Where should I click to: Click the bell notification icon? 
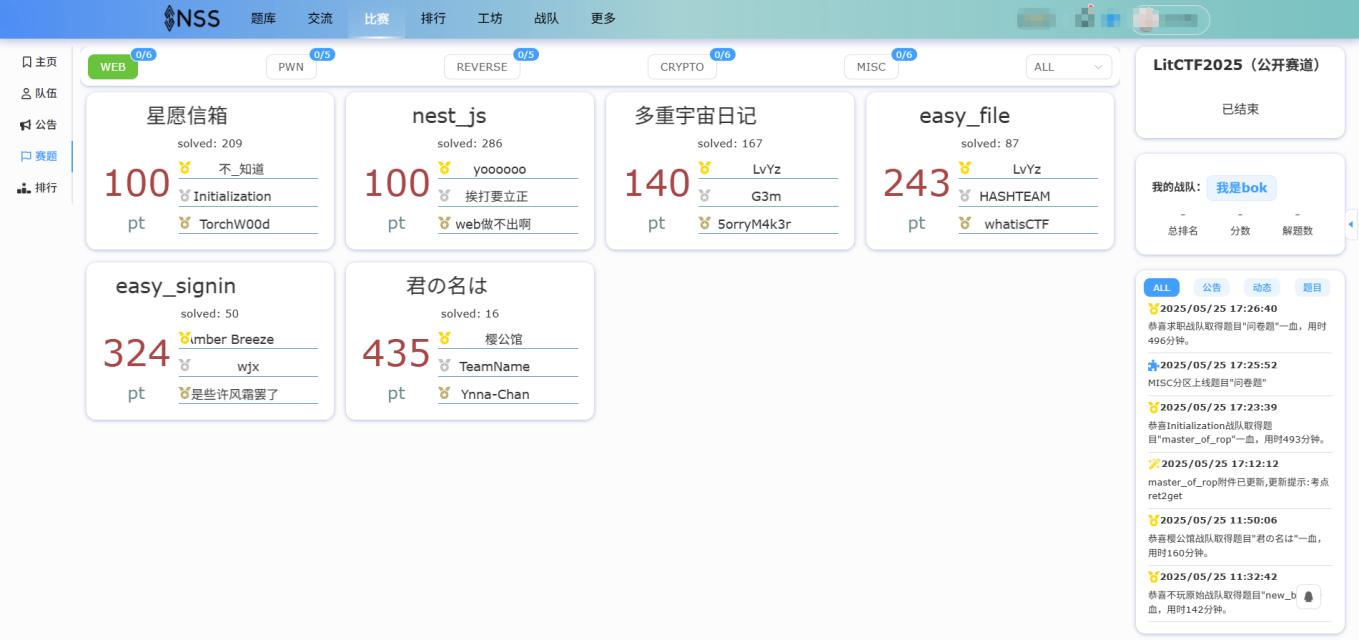coord(1307,597)
